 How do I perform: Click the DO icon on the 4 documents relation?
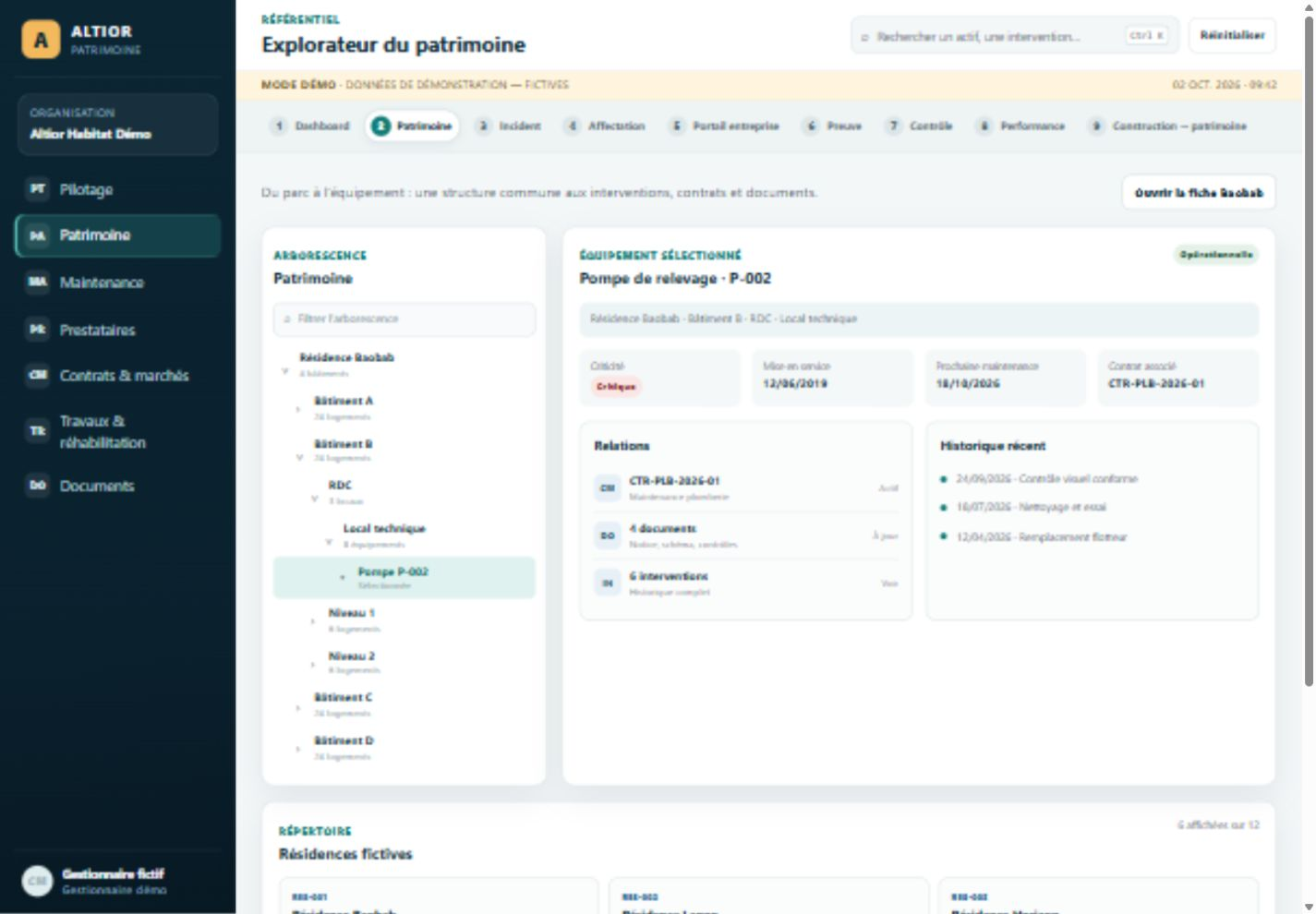pos(608,535)
